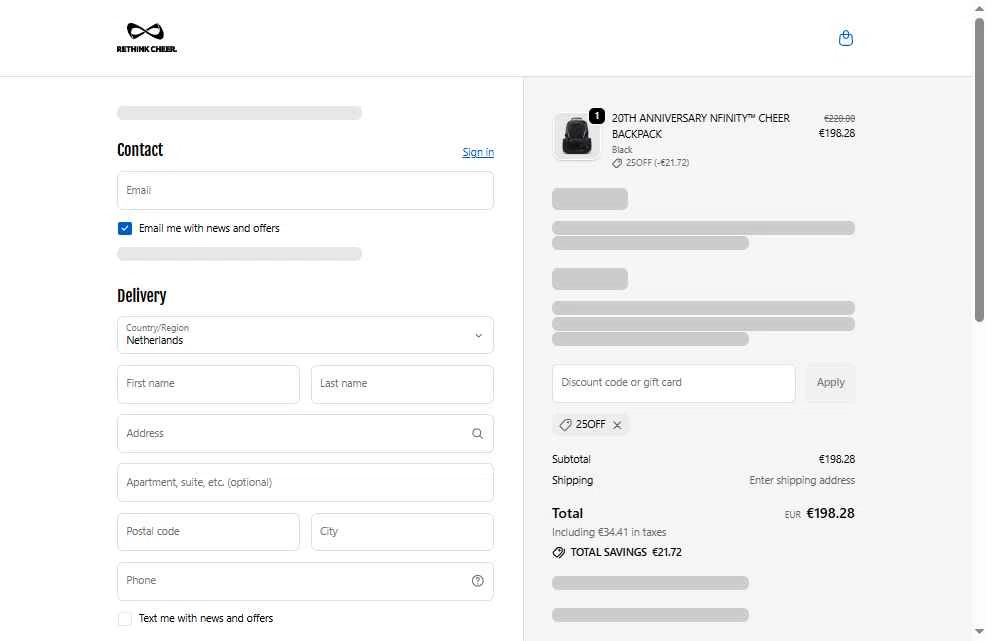Screen dimensions: 987x641
Task: Click the Total €198.28 amount
Action: coord(830,513)
